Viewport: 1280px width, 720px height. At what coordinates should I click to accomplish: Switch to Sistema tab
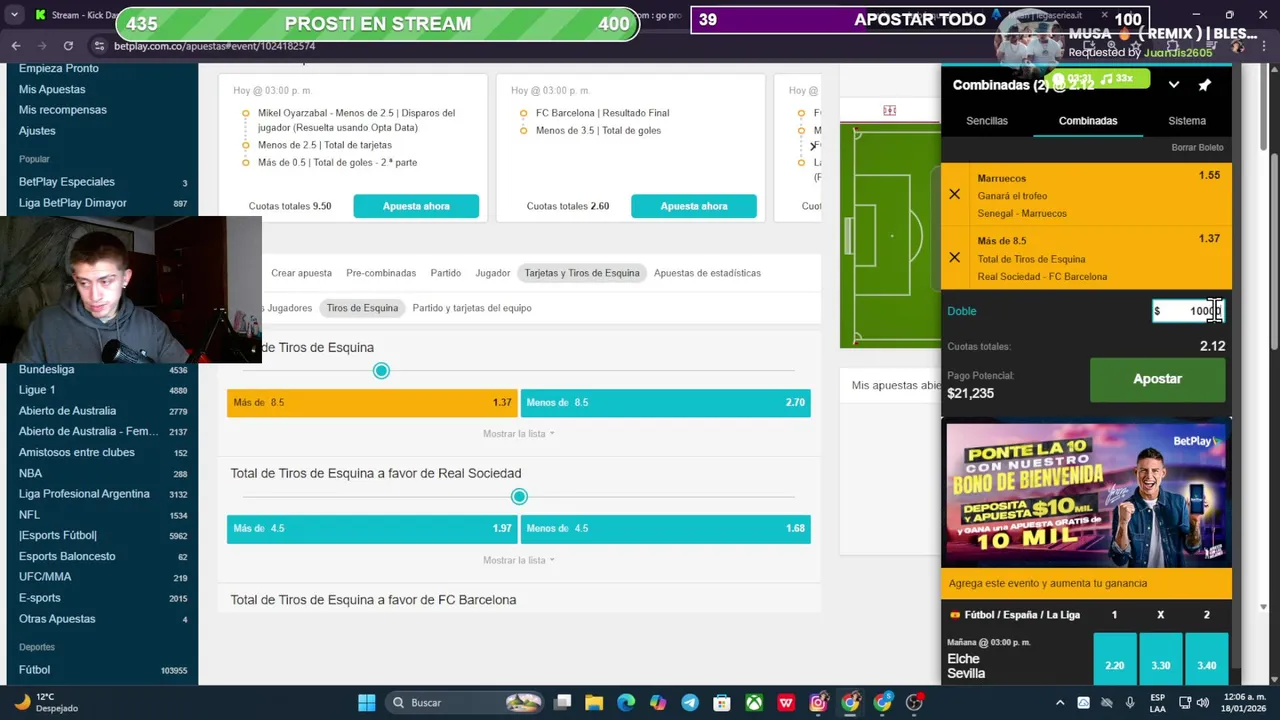pos(1187,121)
